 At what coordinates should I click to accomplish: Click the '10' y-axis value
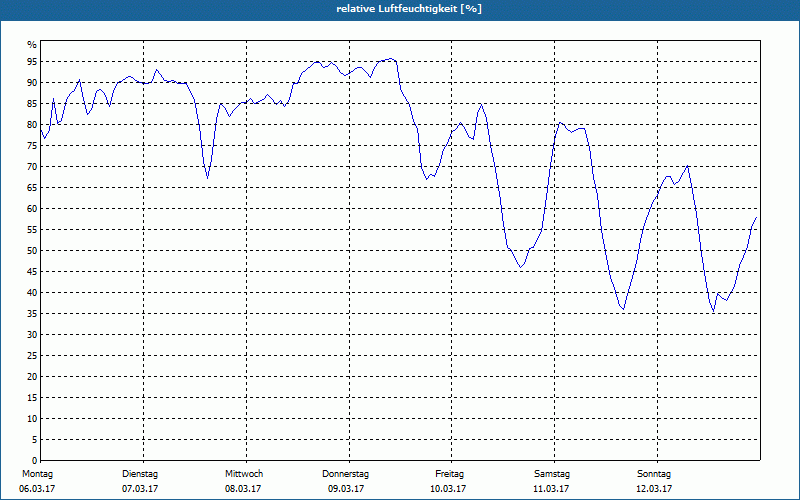click(x=32, y=419)
